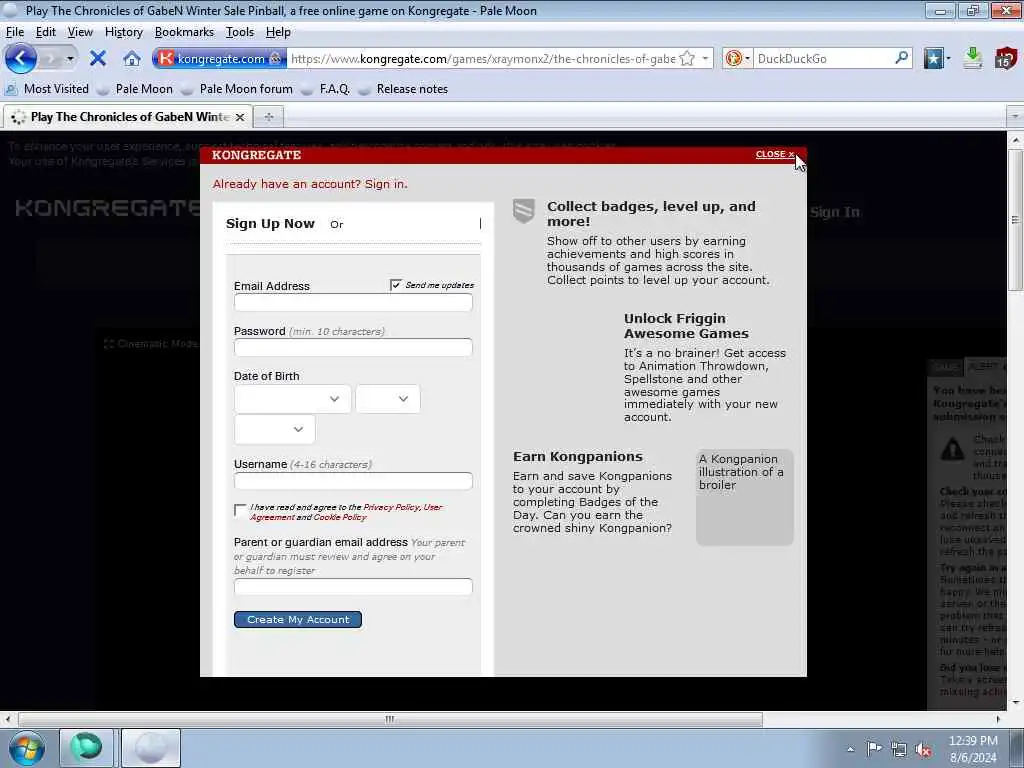Click the URL address bar

(483, 59)
